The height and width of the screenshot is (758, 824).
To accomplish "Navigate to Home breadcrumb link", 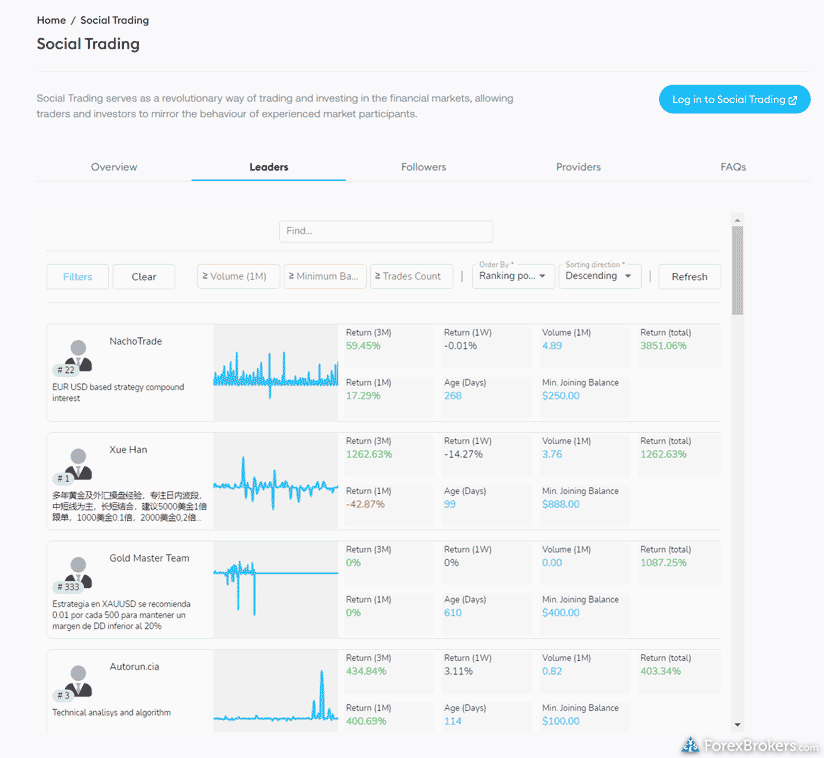I will [x=51, y=20].
